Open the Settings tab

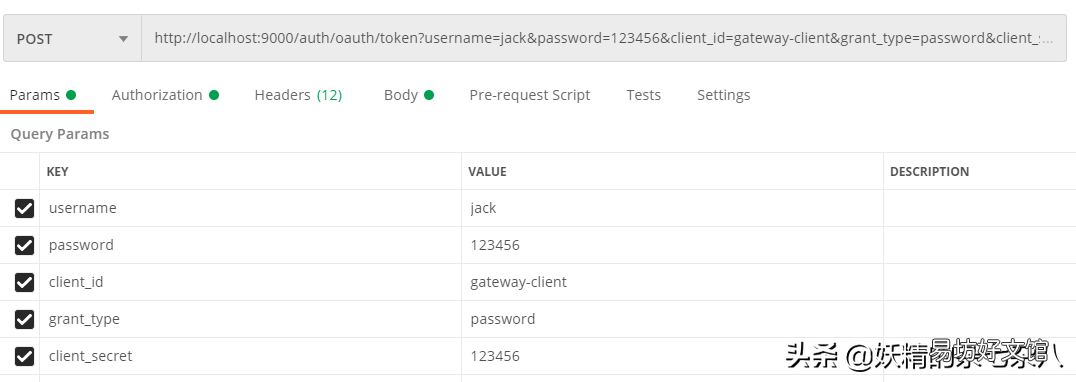723,95
